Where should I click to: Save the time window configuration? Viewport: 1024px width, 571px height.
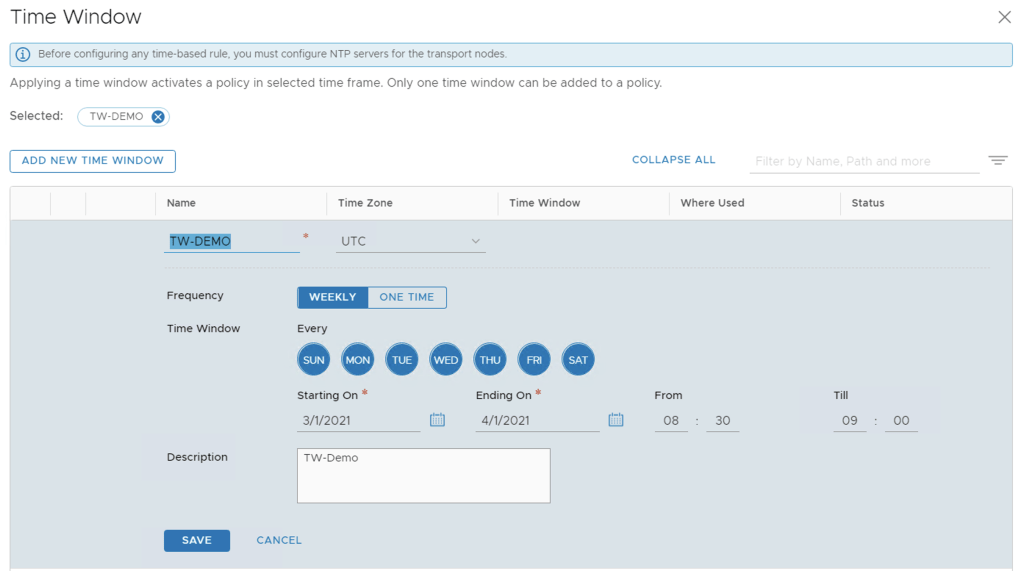pos(197,540)
